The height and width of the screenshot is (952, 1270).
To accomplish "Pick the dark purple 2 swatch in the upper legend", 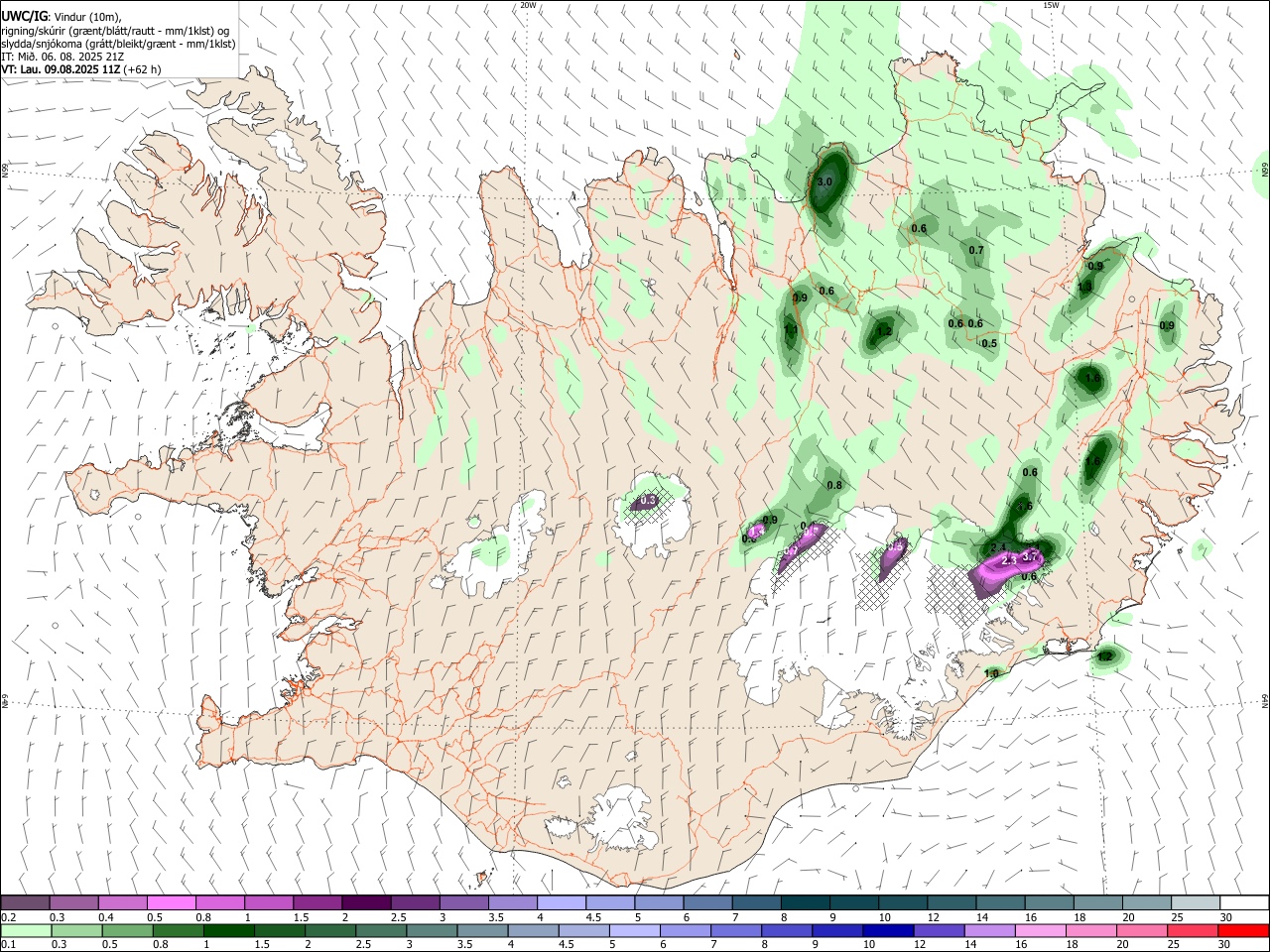I will (365, 902).
